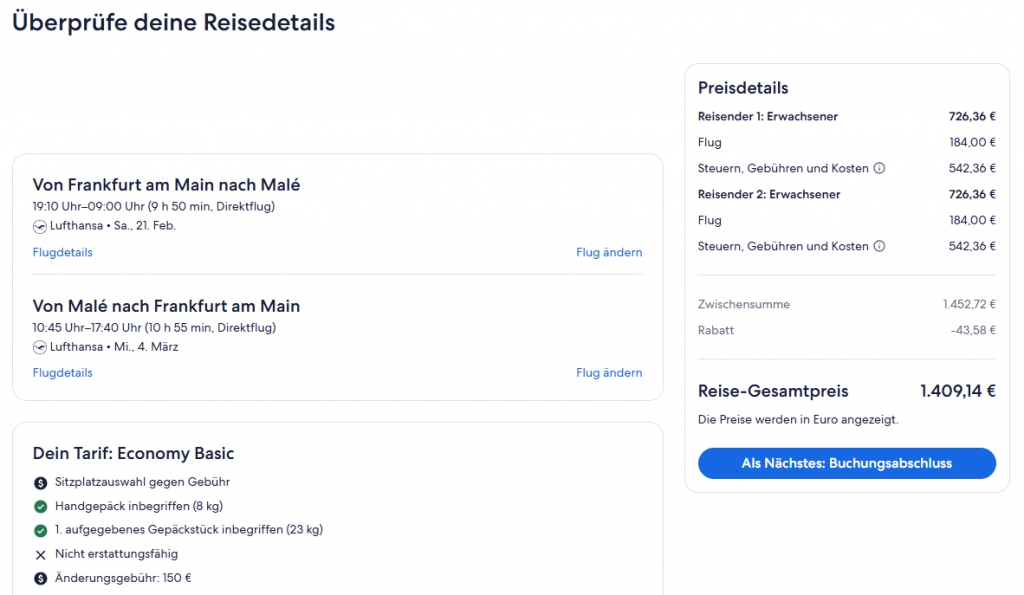Select Flug ändern for the return flight
Image resolution: width=1024 pixels, height=595 pixels.
(x=609, y=373)
